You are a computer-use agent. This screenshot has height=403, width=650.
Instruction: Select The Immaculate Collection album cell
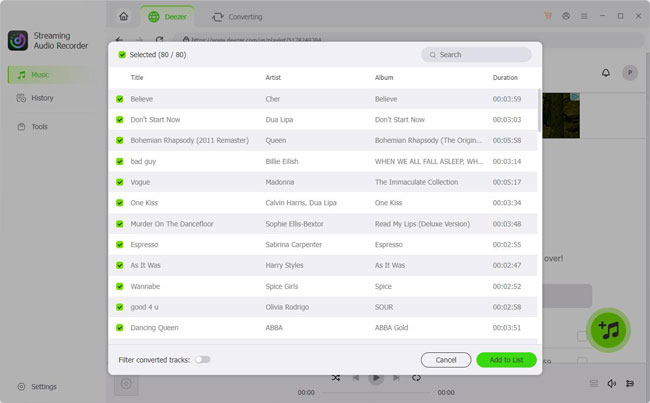click(417, 182)
